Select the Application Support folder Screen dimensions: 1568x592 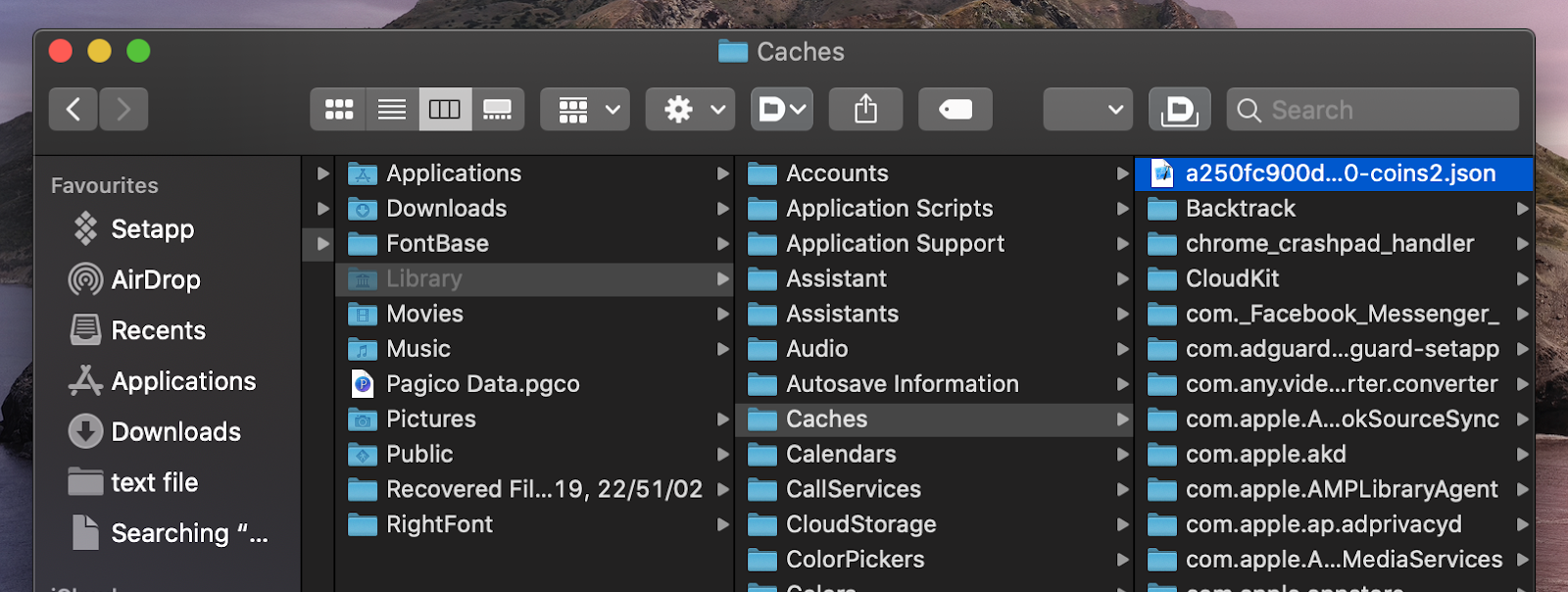935,244
